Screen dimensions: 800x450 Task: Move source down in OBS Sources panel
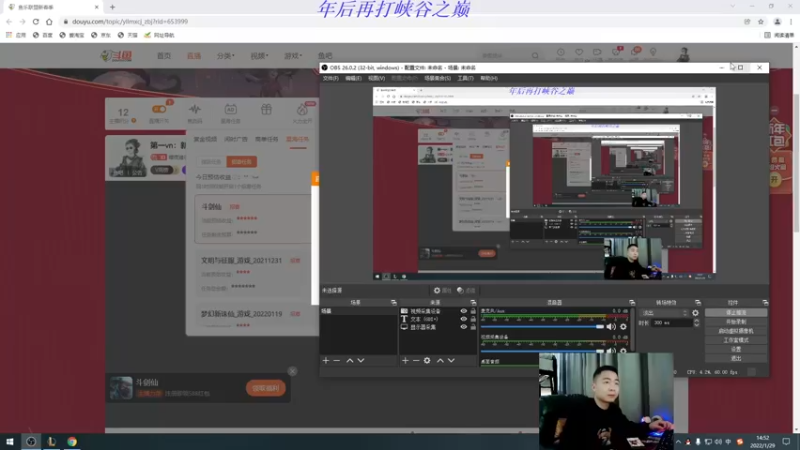[x=452, y=360]
